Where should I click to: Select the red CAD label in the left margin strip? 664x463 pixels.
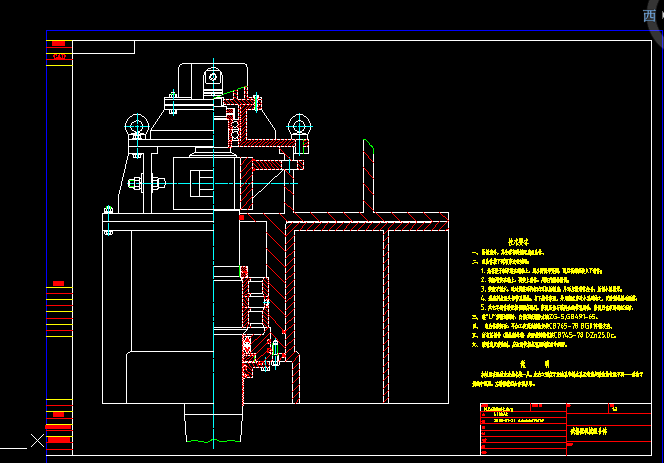pos(59,56)
